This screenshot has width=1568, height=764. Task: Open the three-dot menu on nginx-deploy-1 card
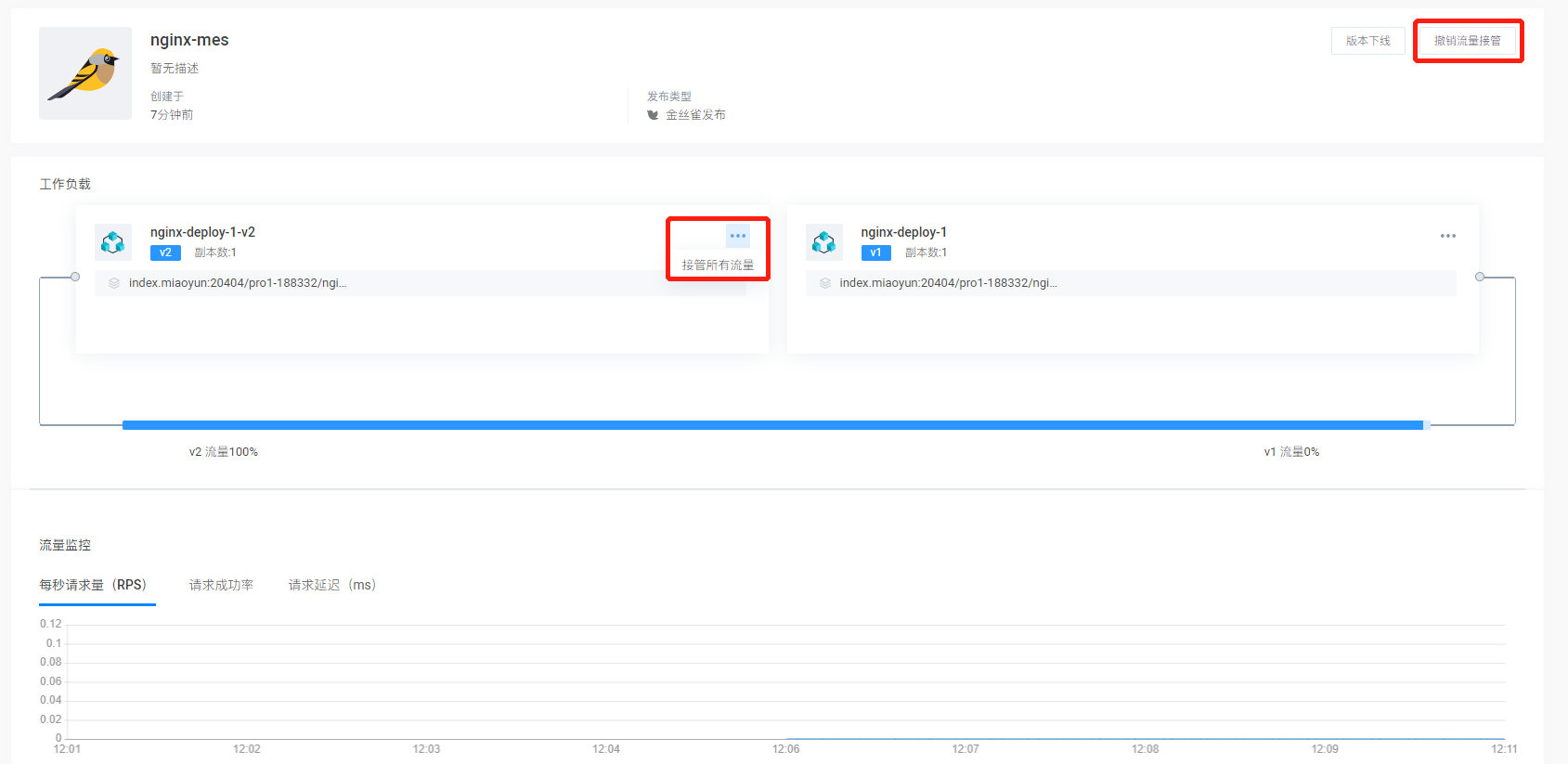point(1447,236)
